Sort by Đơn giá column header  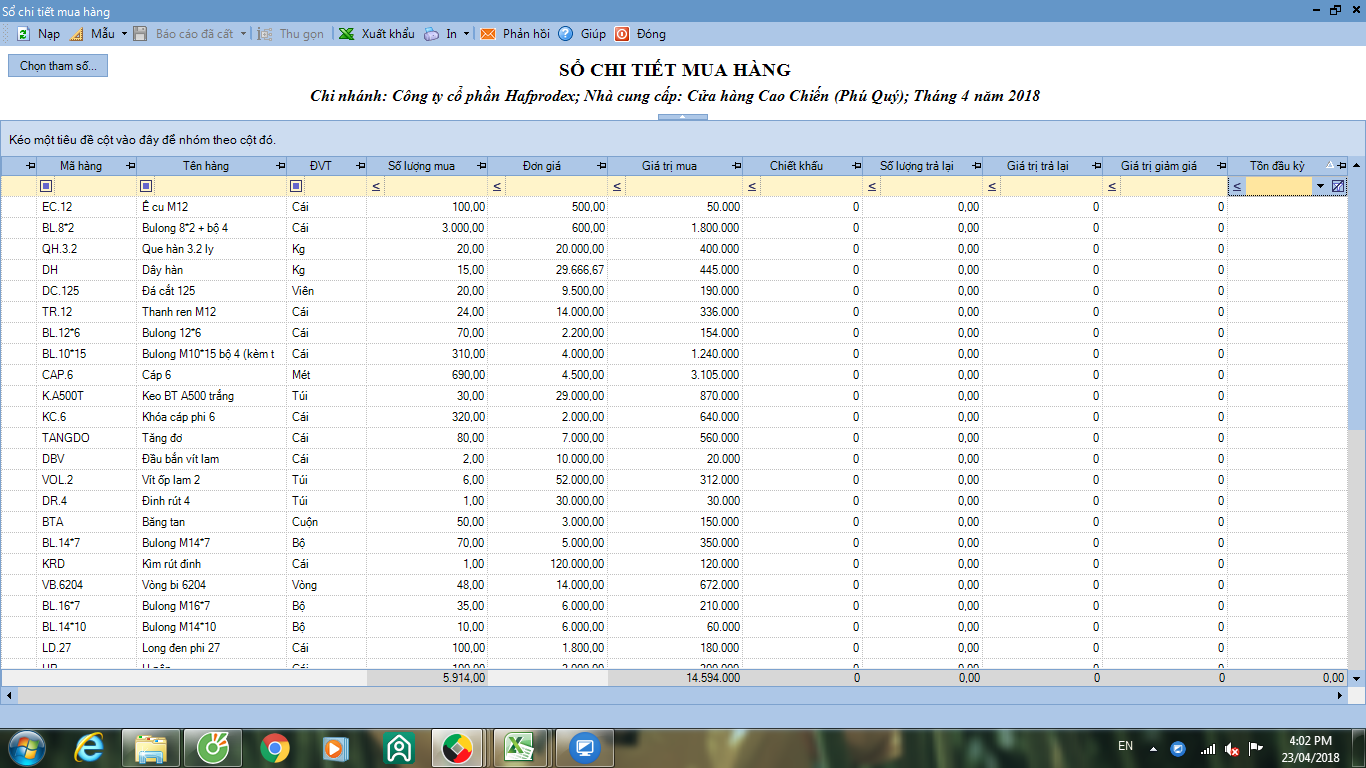click(541, 166)
